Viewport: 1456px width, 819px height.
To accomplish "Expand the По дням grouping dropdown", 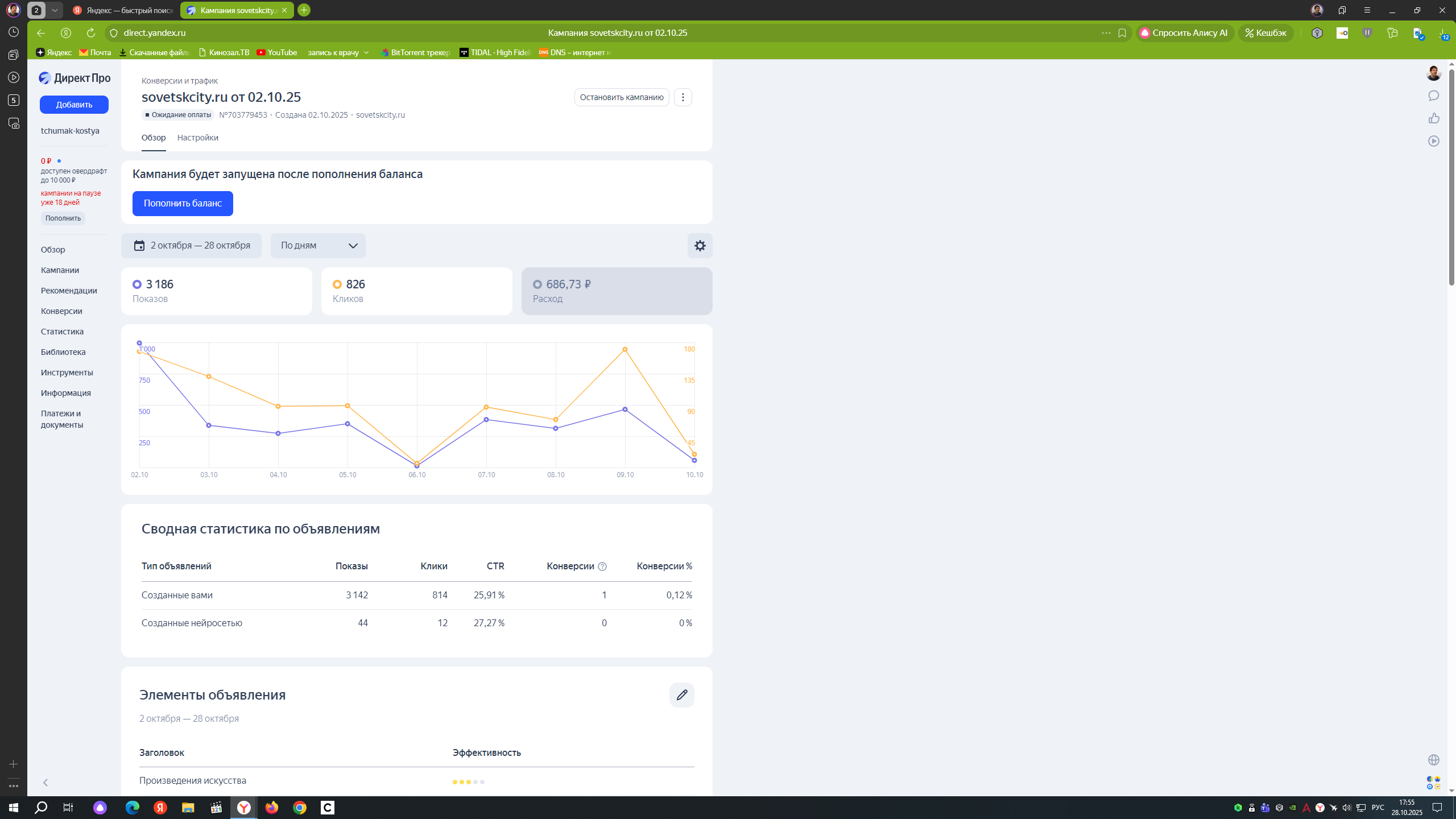I will [x=318, y=246].
